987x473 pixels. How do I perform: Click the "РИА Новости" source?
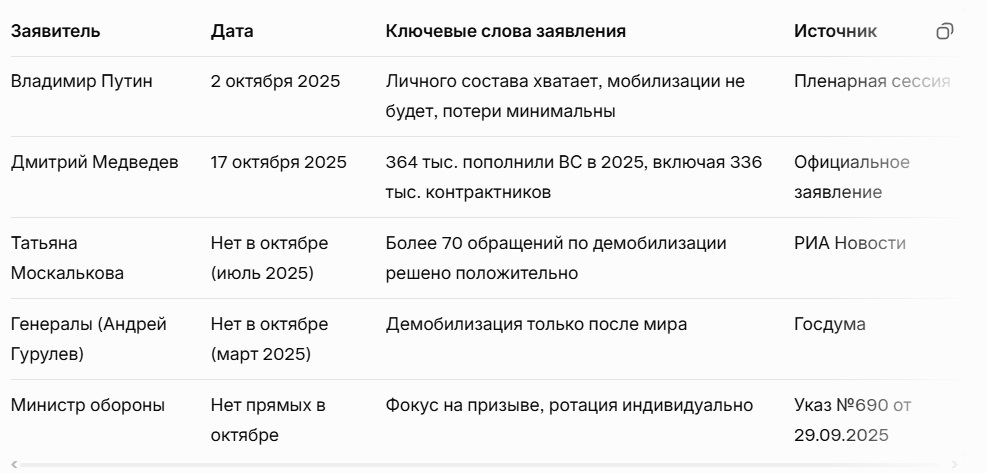(x=849, y=243)
